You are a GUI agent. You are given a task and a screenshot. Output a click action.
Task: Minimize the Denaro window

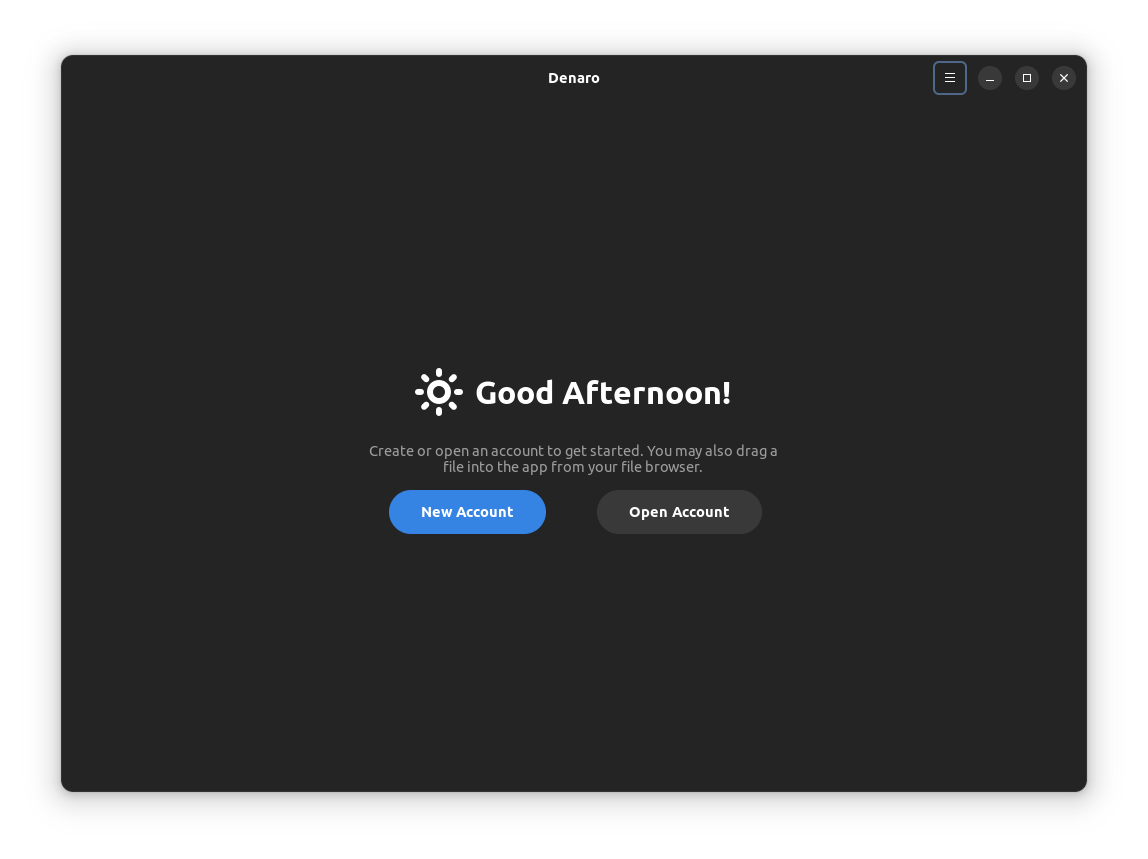[990, 78]
